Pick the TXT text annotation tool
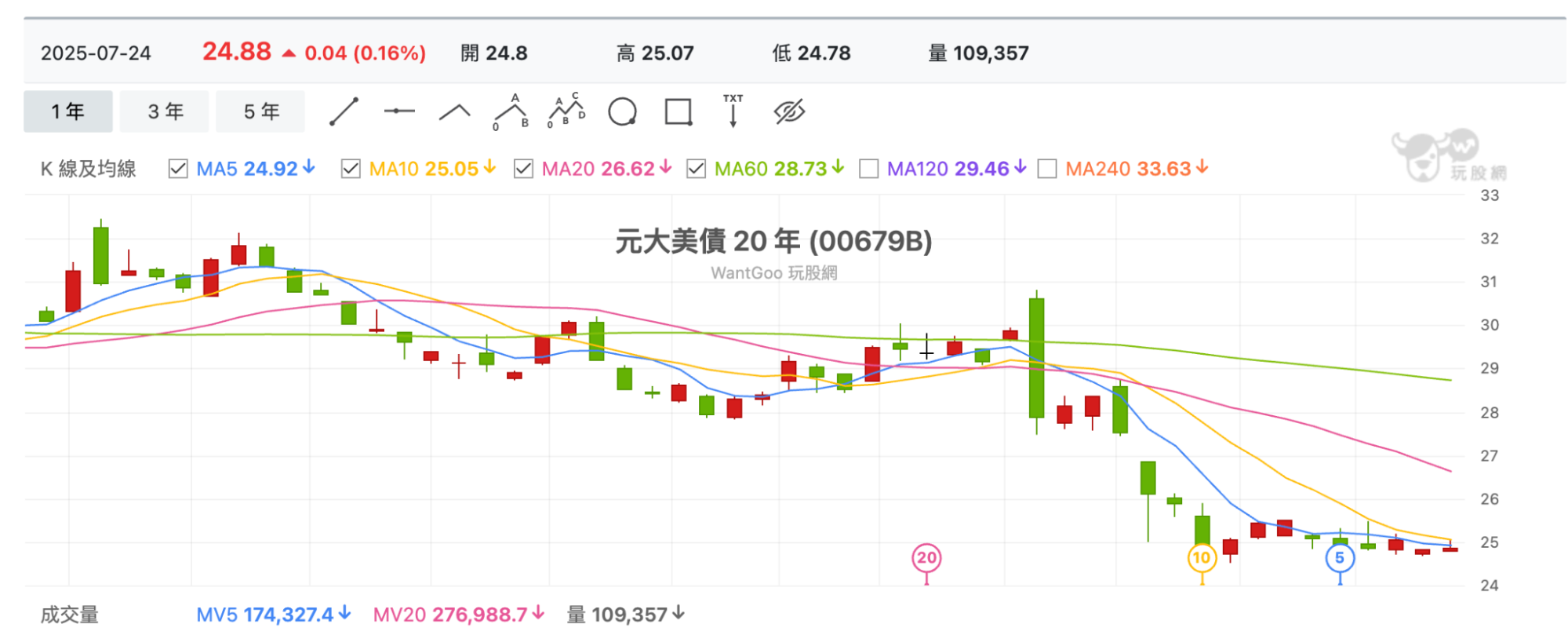This screenshot has width=1568, height=635. tap(733, 111)
